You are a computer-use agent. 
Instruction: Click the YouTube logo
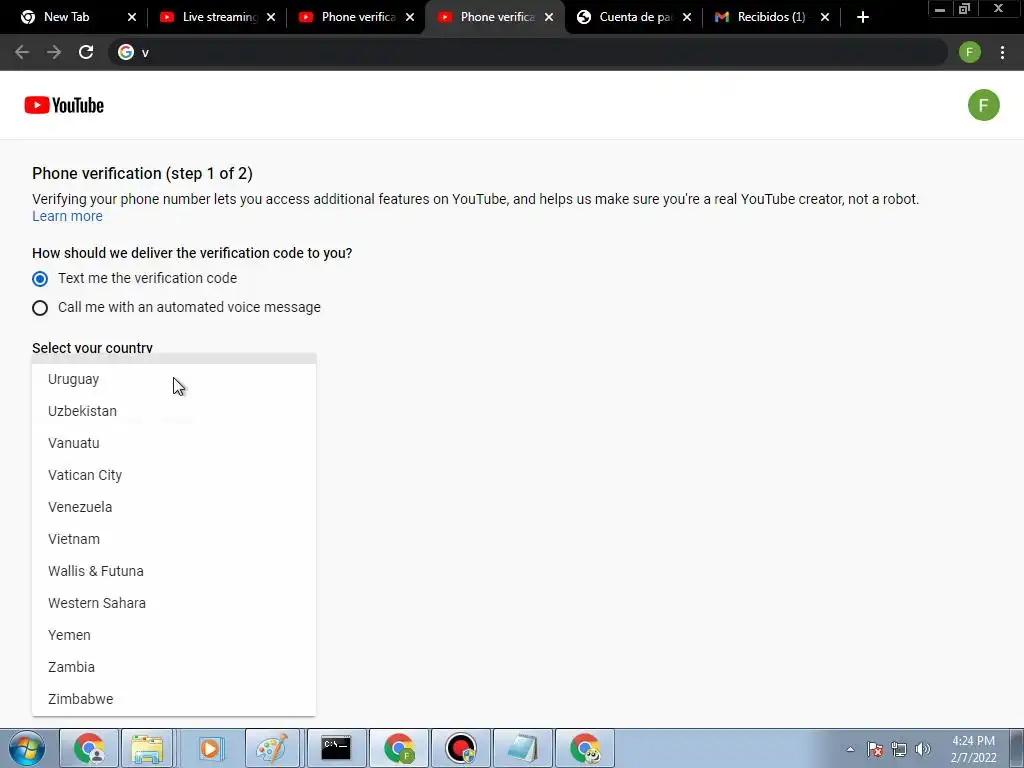64,105
